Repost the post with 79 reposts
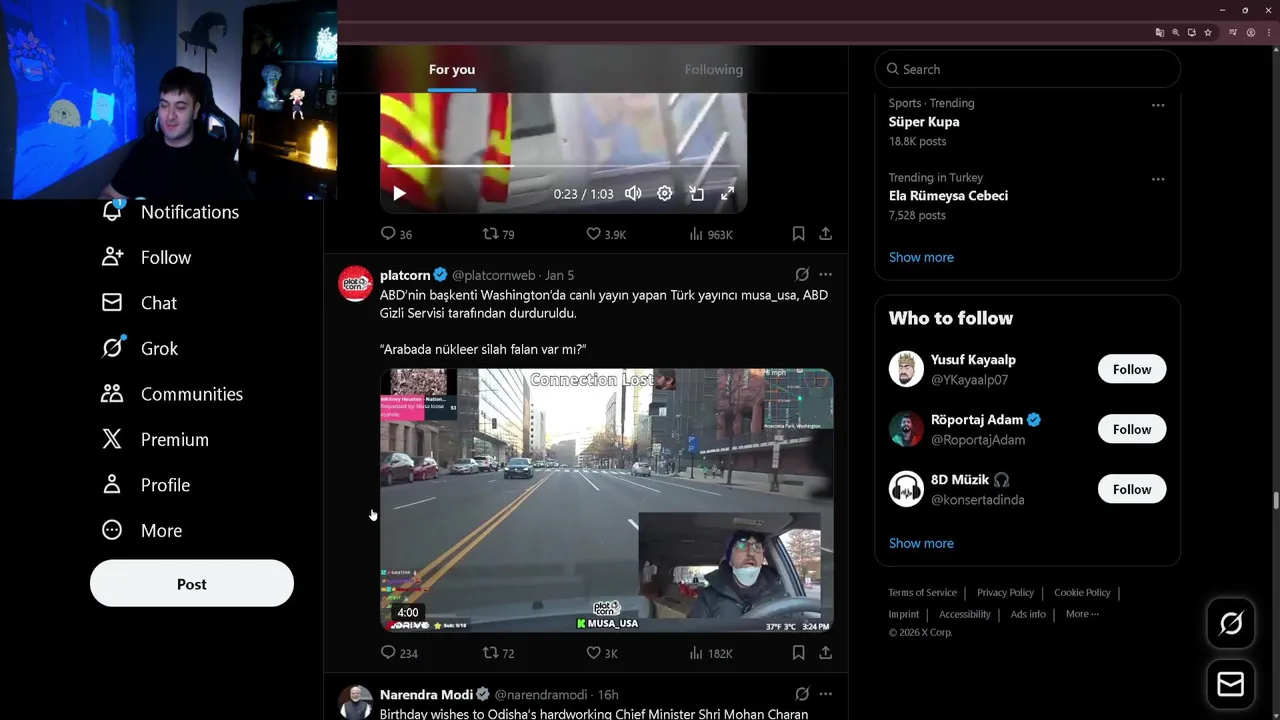This screenshot has width=1280, height=720. (x=498, y=234)
